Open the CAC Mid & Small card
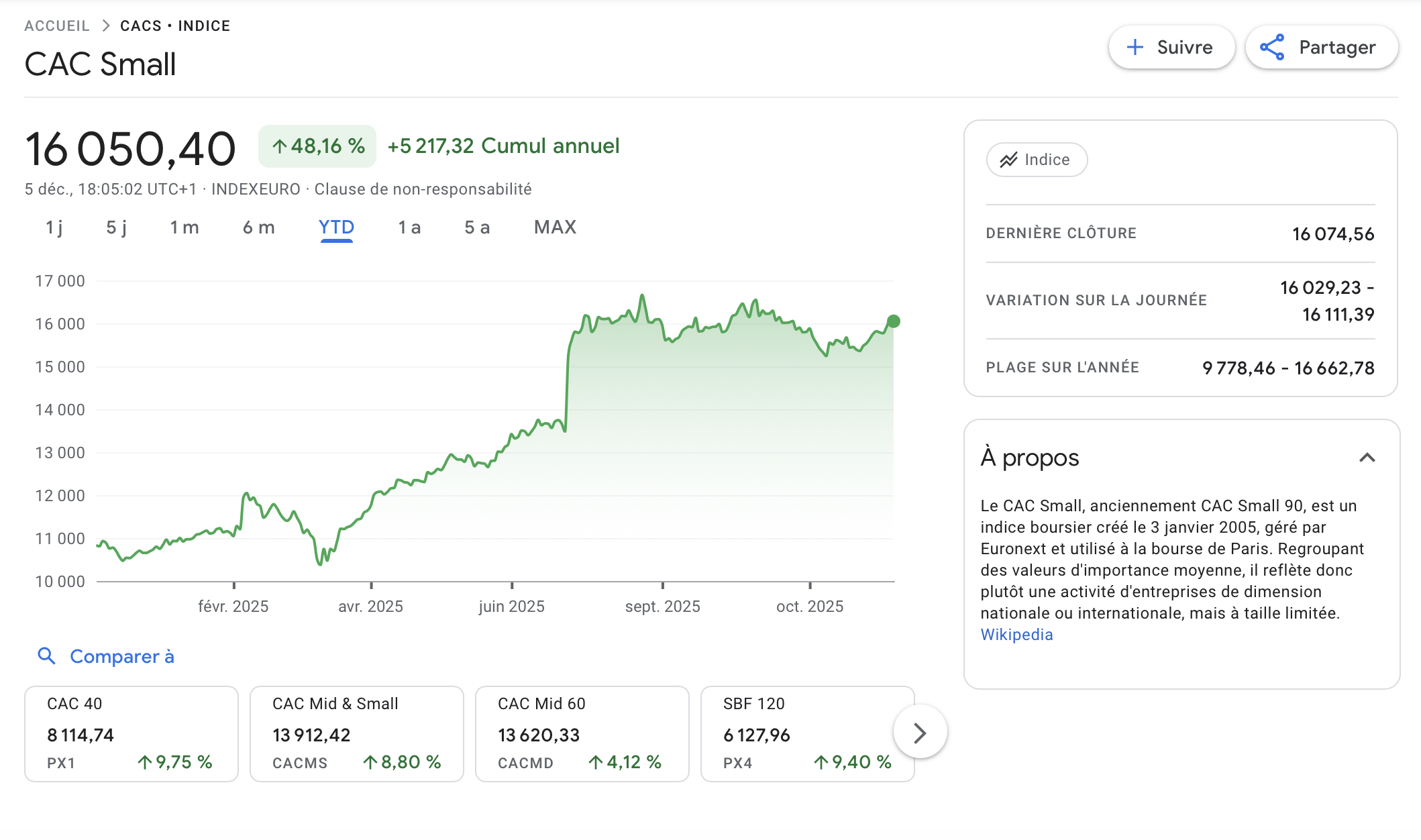The height and width of the screenshot is (840, 1421). (356, 733)
